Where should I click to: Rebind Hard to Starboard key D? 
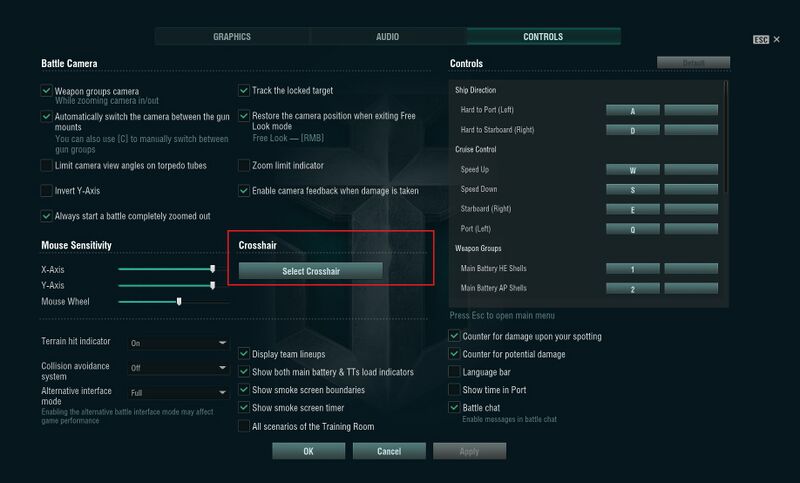633,130
